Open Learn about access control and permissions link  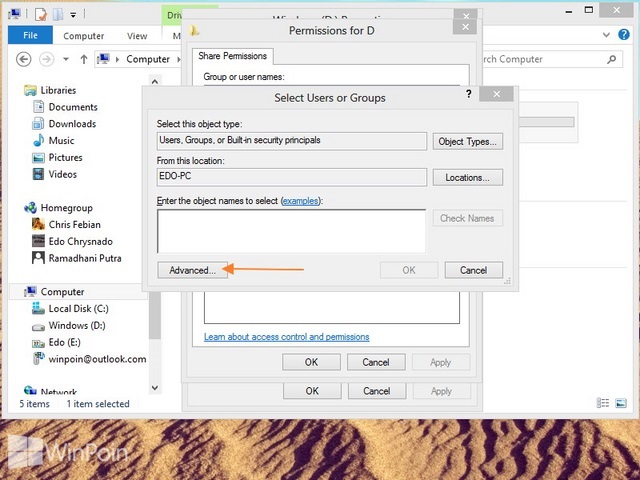pyautogui.click(x=287, y=337)
